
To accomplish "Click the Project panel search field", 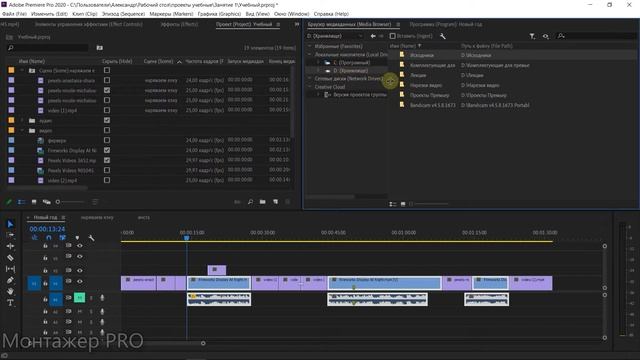I will pyautogui.click(x=48, y=48).
